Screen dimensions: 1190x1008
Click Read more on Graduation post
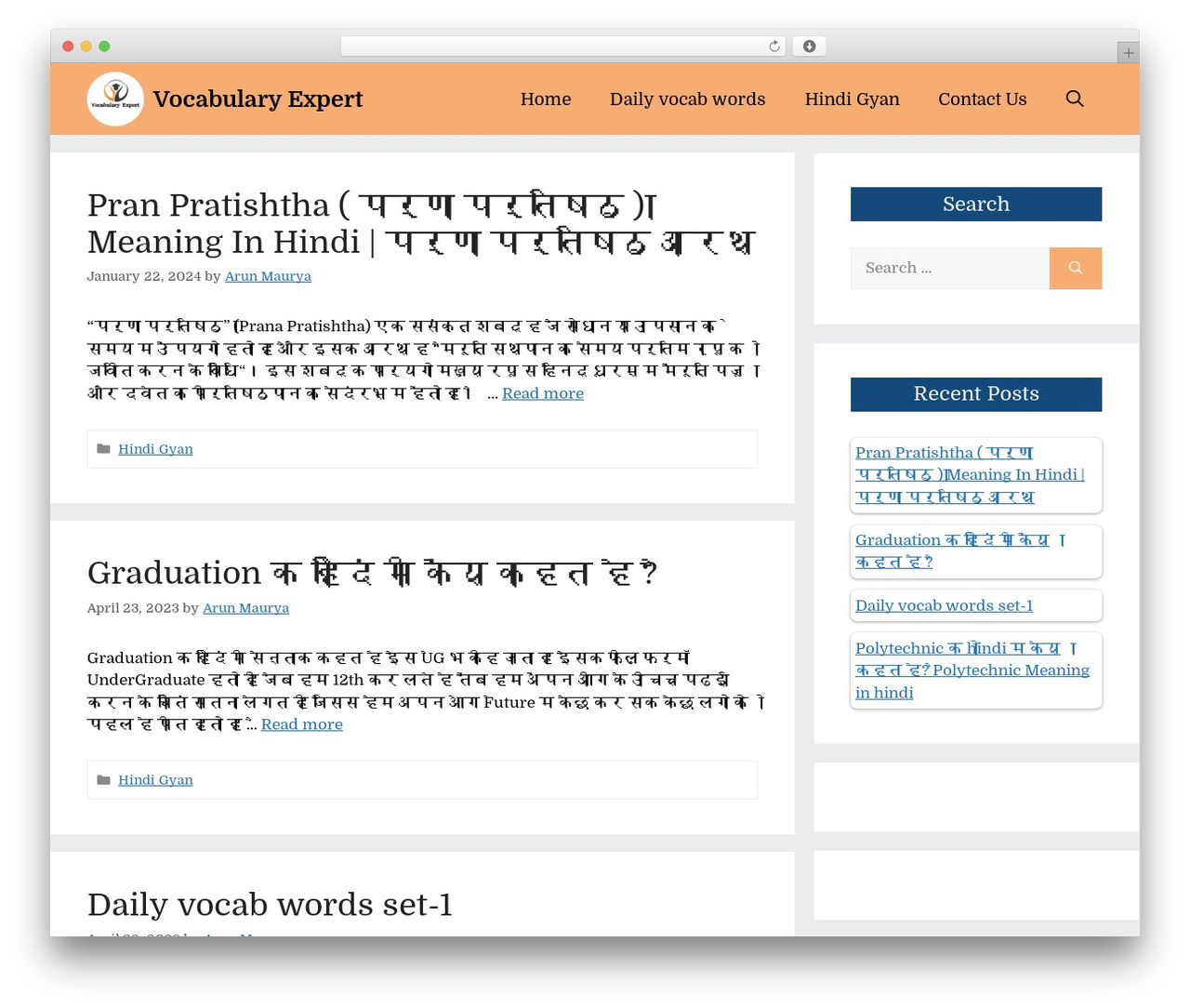tap(301, 724)
